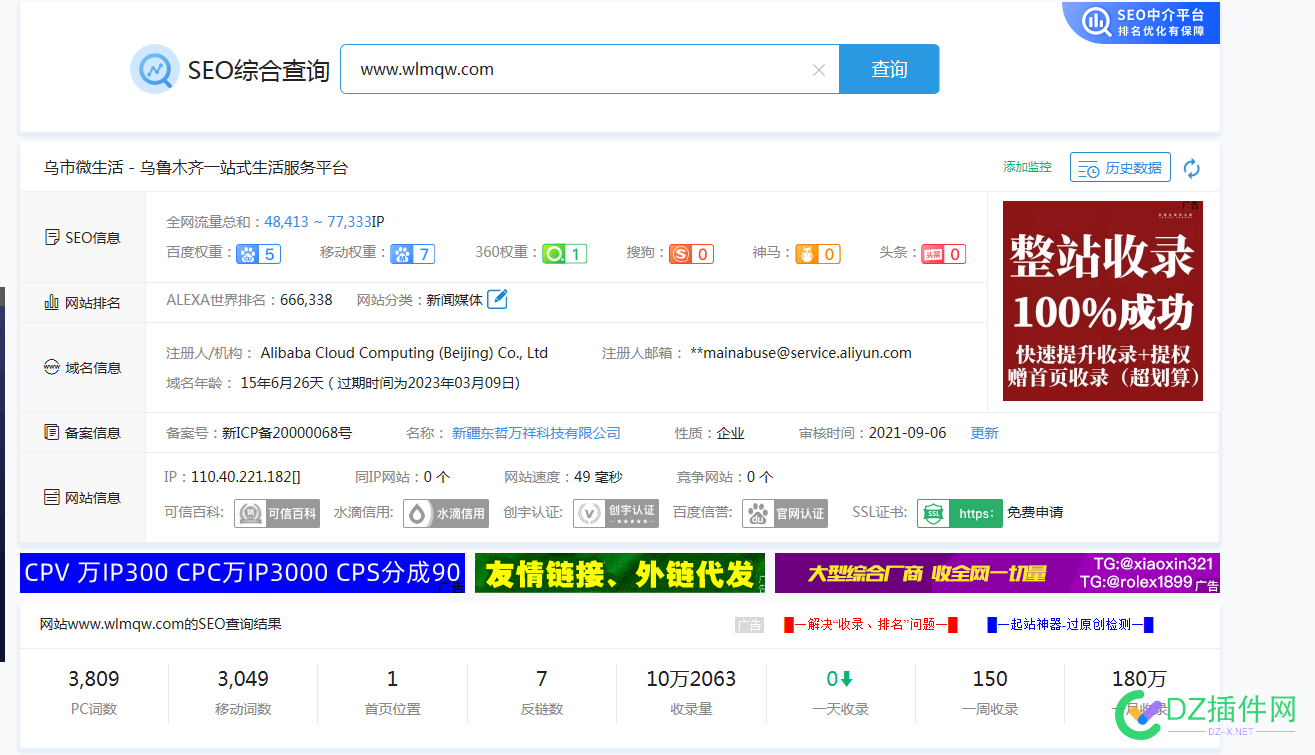Click the 水滴信用 badge

tap(446, 513)
